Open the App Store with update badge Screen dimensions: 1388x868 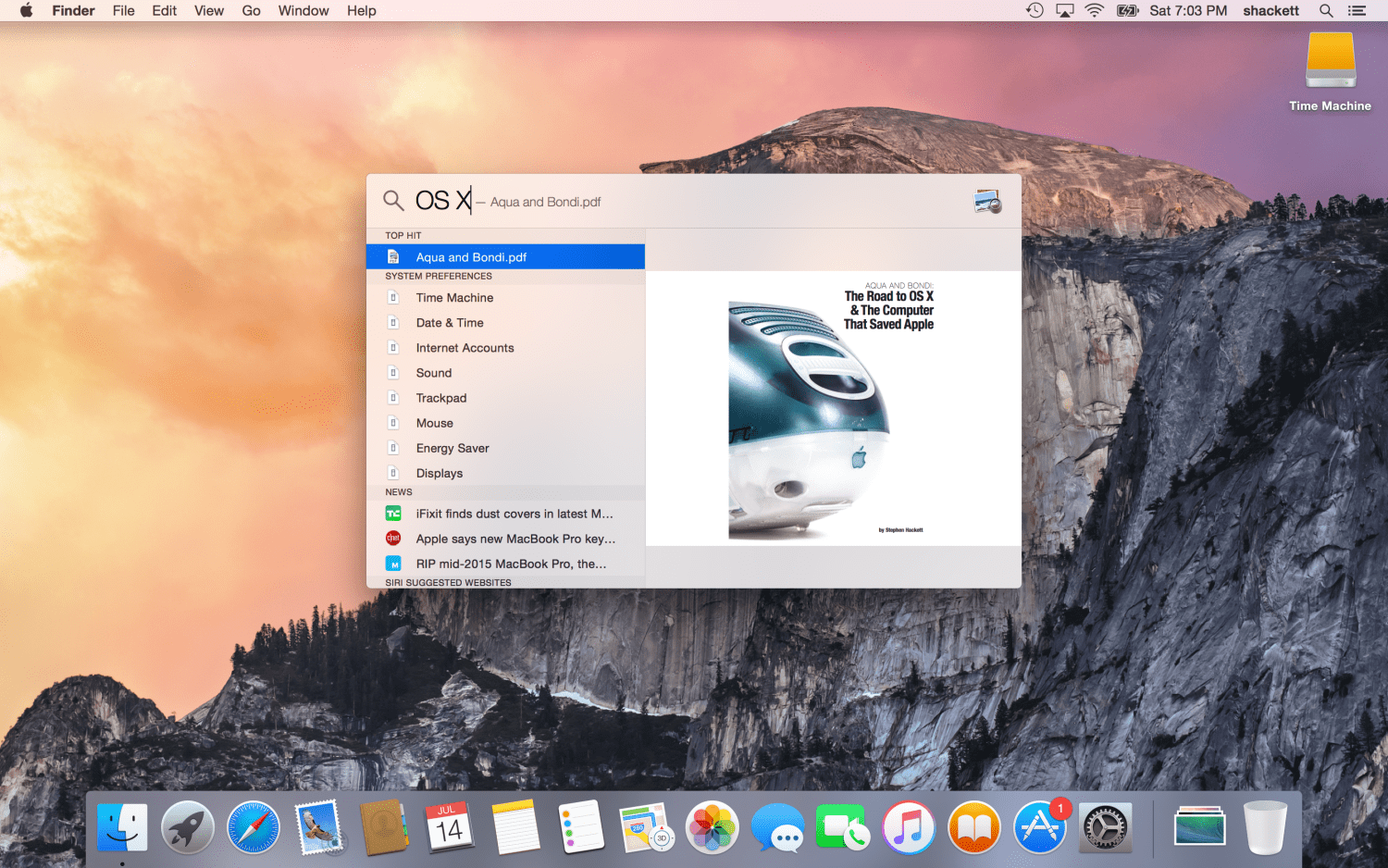click(x=1039, y=826)
